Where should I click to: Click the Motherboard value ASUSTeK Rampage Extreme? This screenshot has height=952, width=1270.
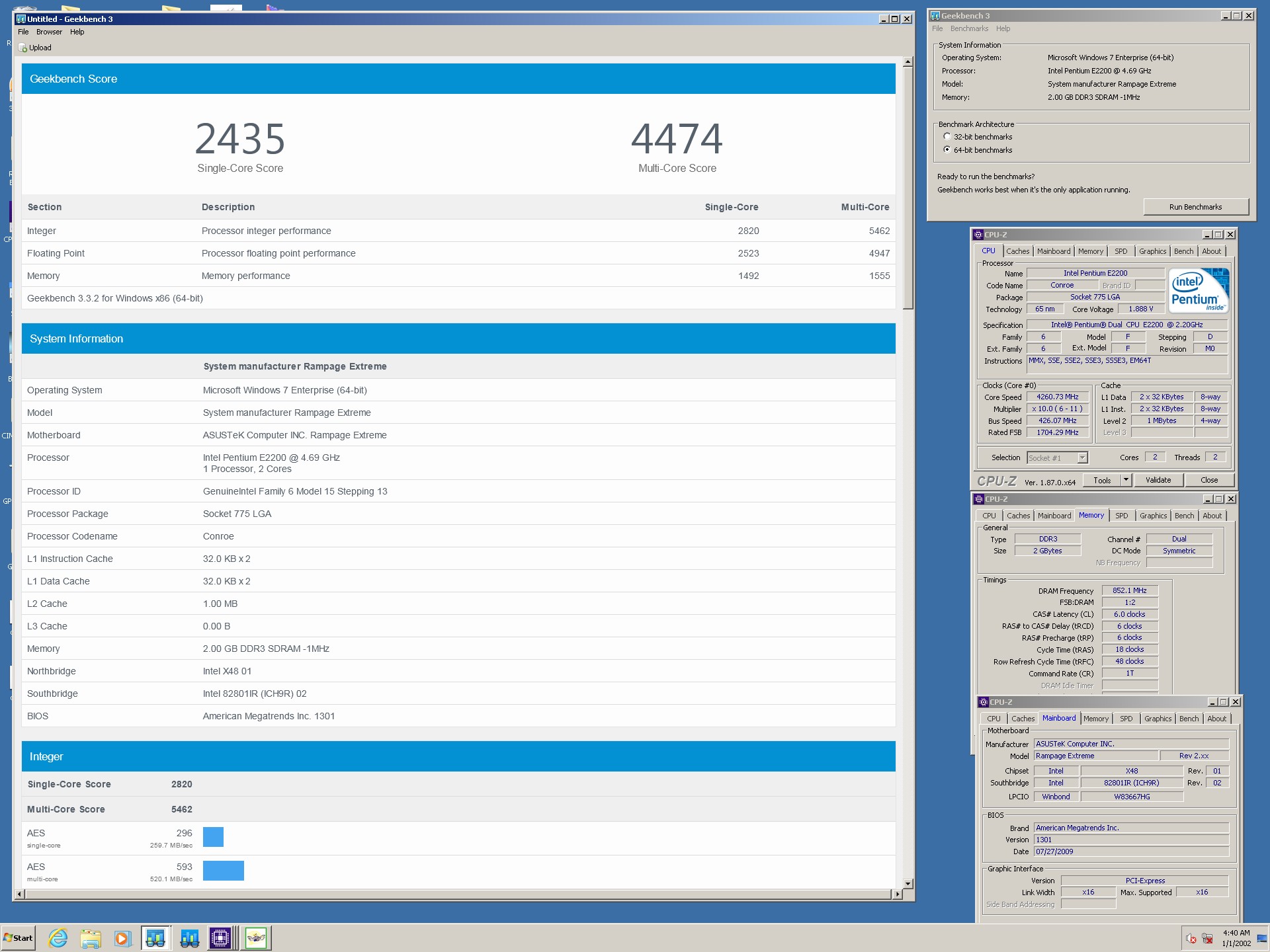[x=294, y=435]
